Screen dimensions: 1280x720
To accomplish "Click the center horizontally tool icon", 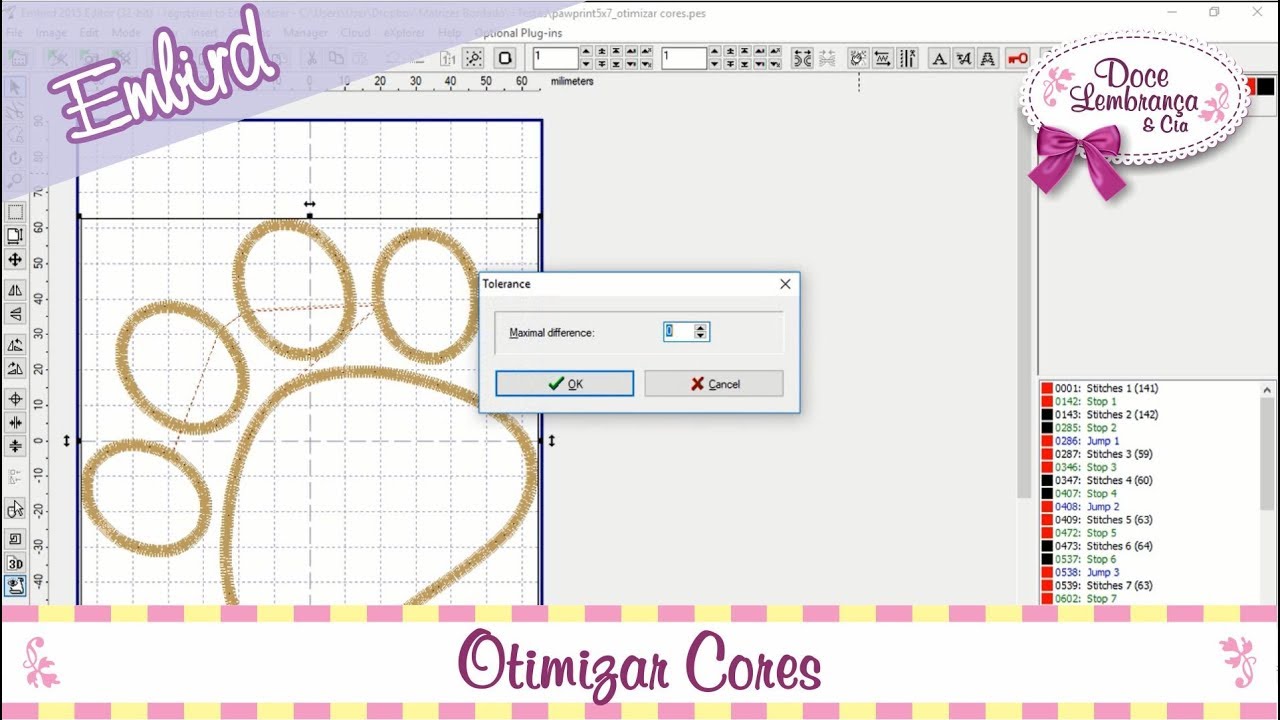I will pos(15,423).
